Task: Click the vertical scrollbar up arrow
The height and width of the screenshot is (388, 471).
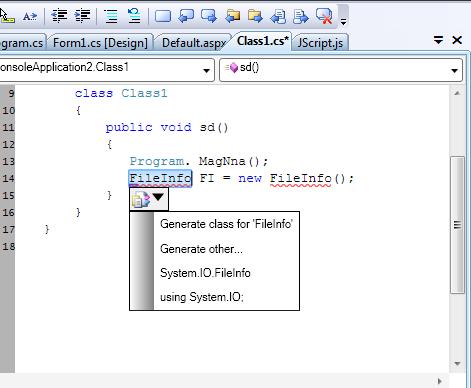Action: click(457, 93)
